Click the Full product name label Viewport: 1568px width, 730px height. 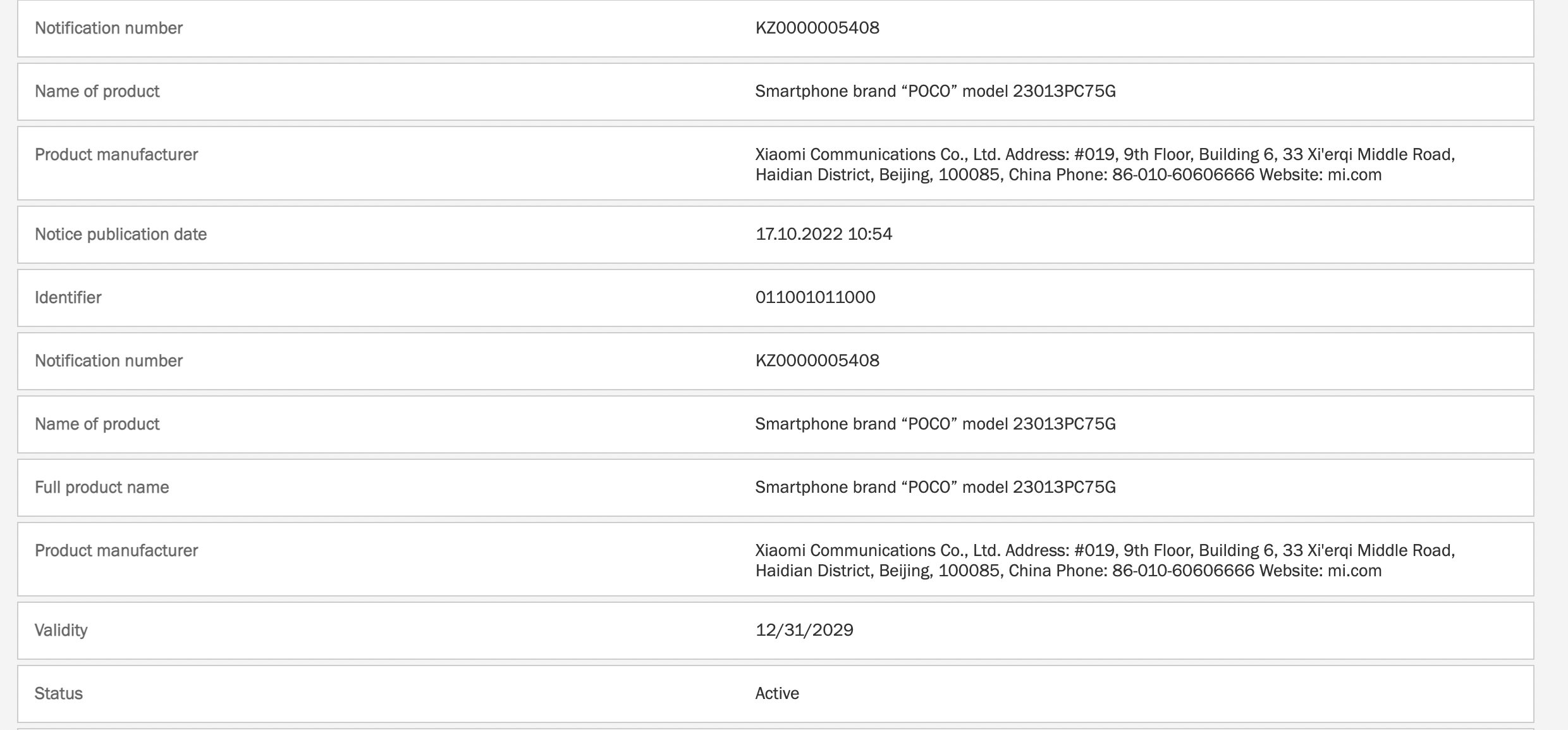pyautogui.click(x=102, y=487)
